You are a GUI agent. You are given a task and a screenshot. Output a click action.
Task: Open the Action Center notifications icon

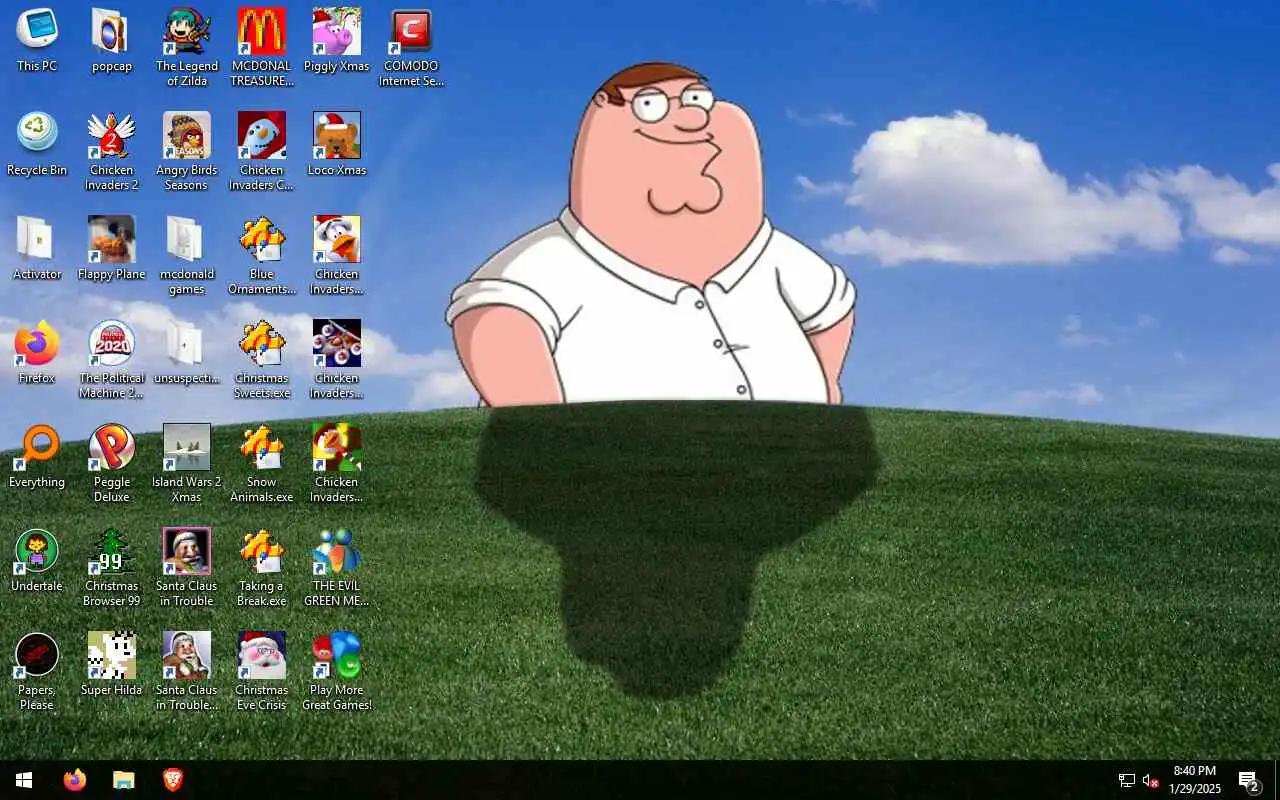pos(1248,780)
